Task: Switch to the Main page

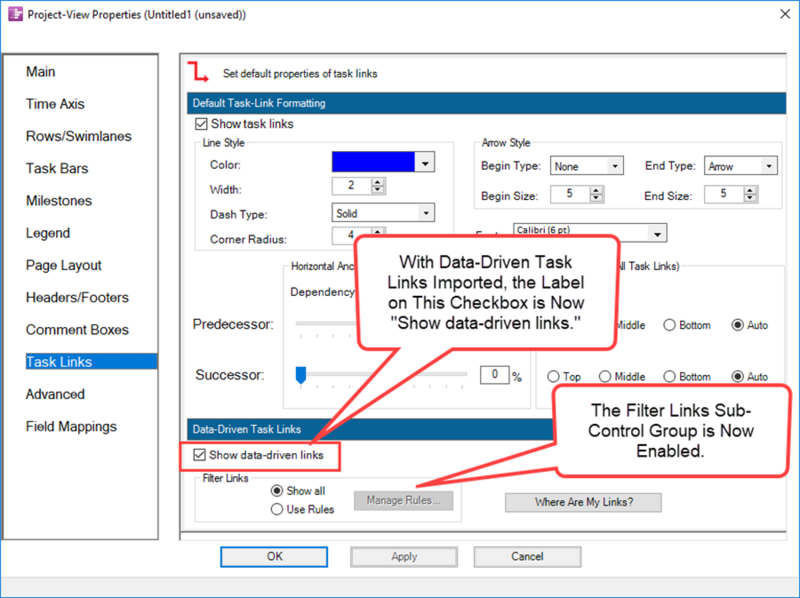Action: (x=41, y=72)
